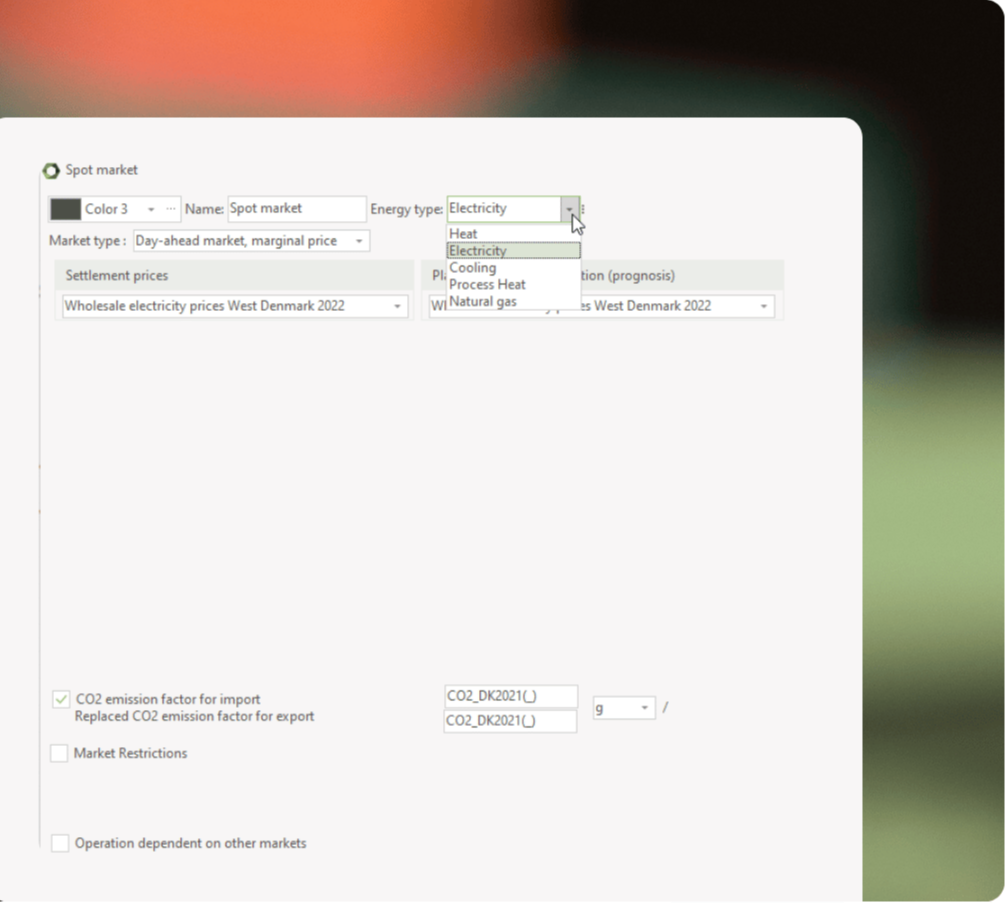Collapse the Energy type dropdown arrow
The height and width of the screenshot is (903, 1005).
coord(569,209)
